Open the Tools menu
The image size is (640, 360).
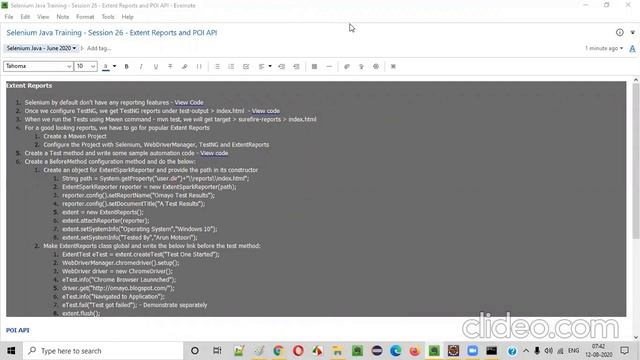[108, 17]
